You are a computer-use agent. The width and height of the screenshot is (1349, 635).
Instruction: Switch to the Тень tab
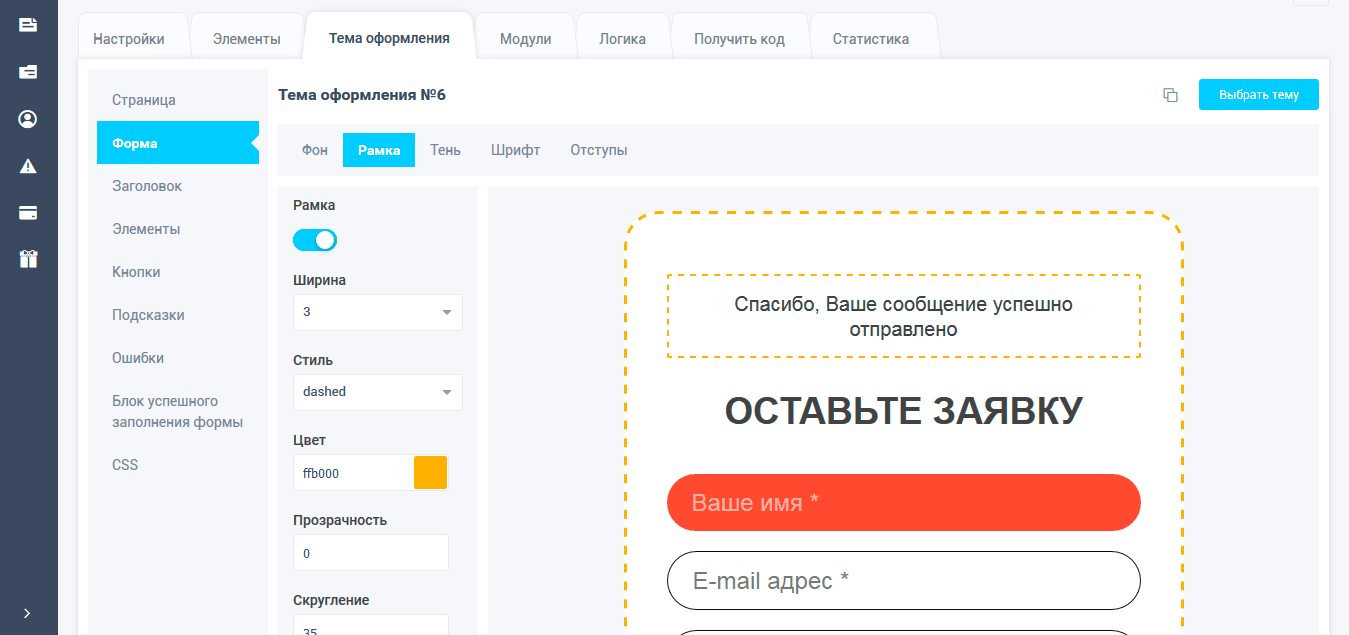point(445,149)
